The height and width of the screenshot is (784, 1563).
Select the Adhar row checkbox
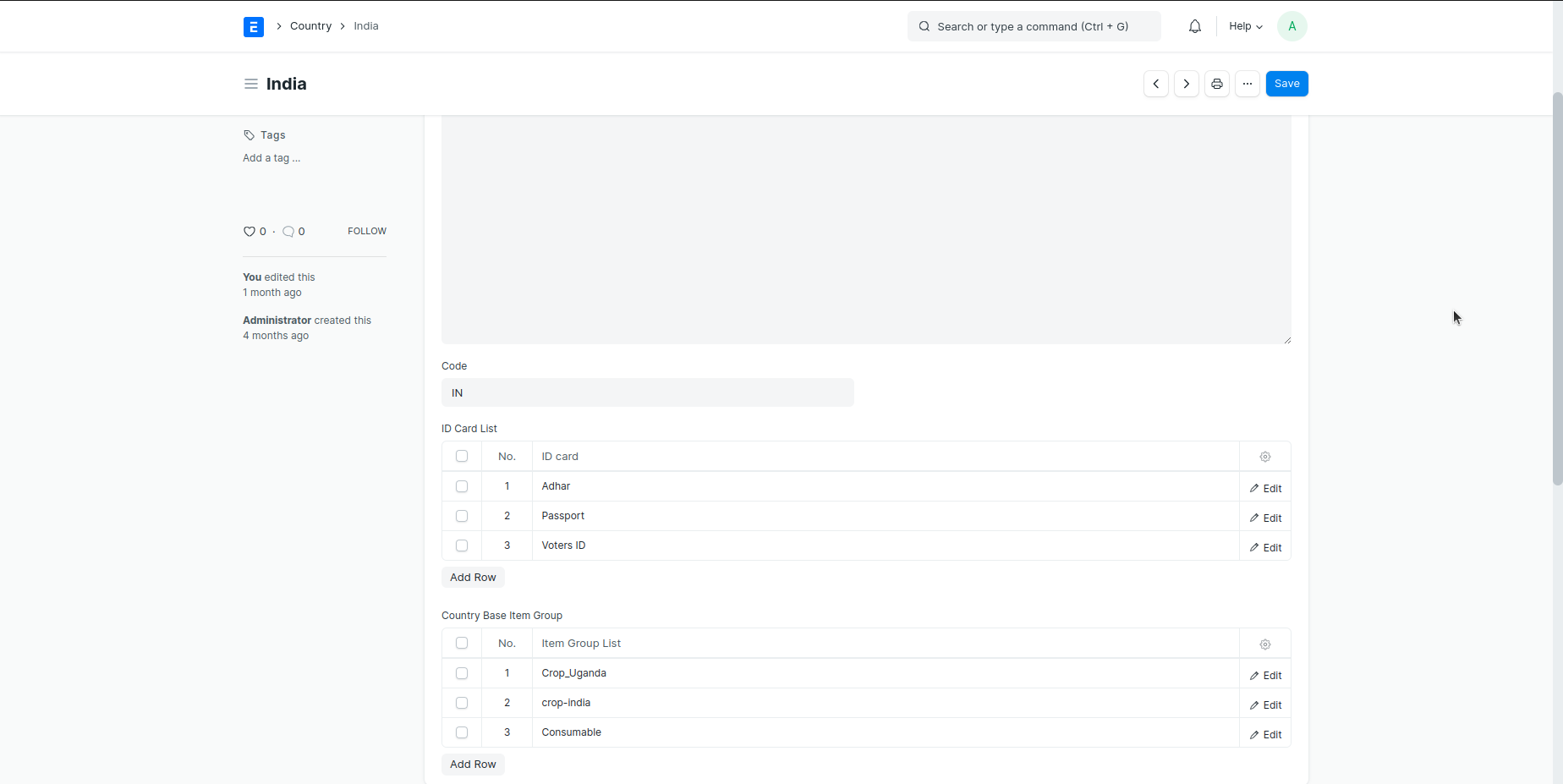(x=462, y=486)
